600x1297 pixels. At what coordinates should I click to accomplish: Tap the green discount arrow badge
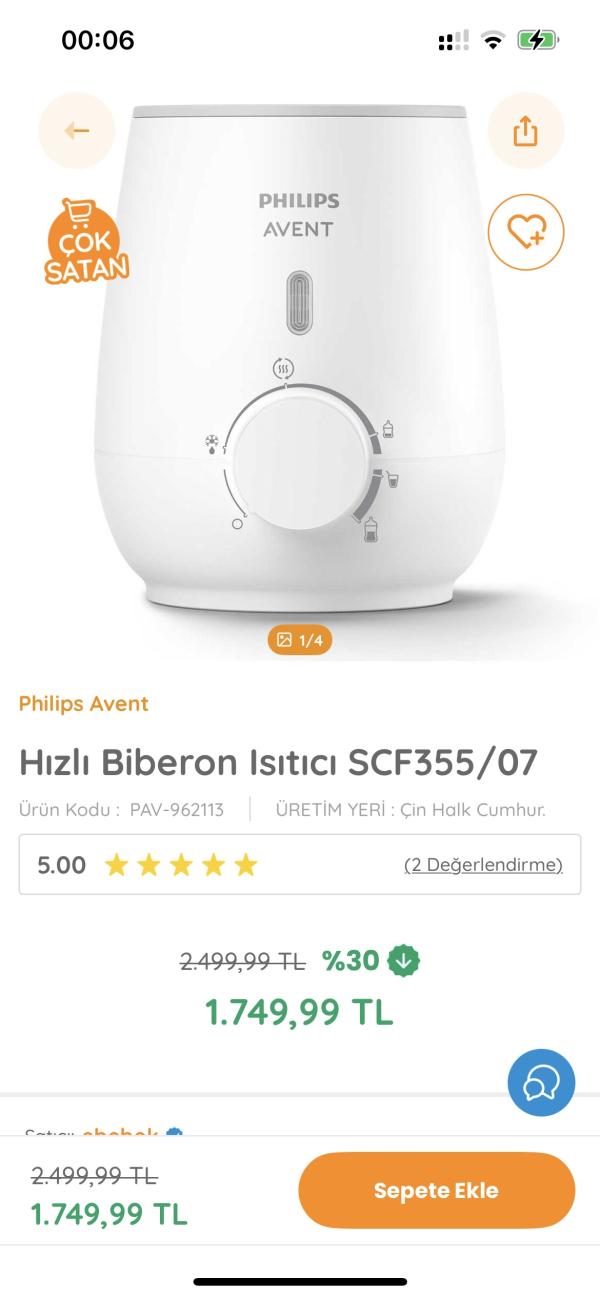click(x=403, y=961)
